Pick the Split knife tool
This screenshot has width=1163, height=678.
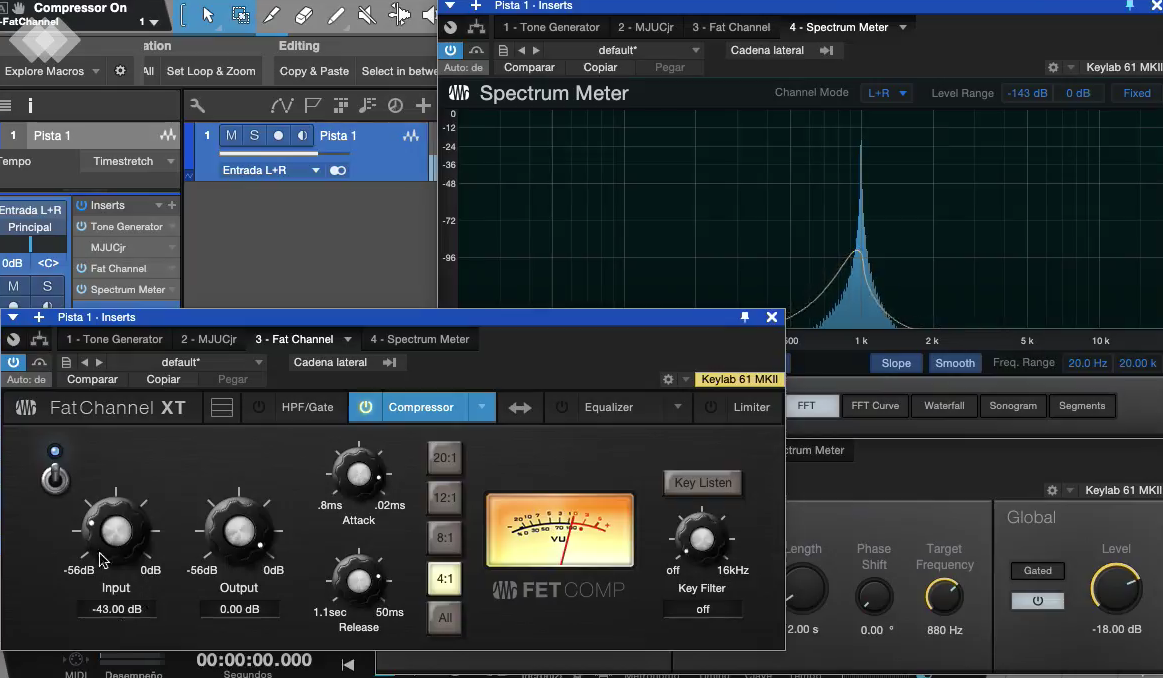(271, 15)
